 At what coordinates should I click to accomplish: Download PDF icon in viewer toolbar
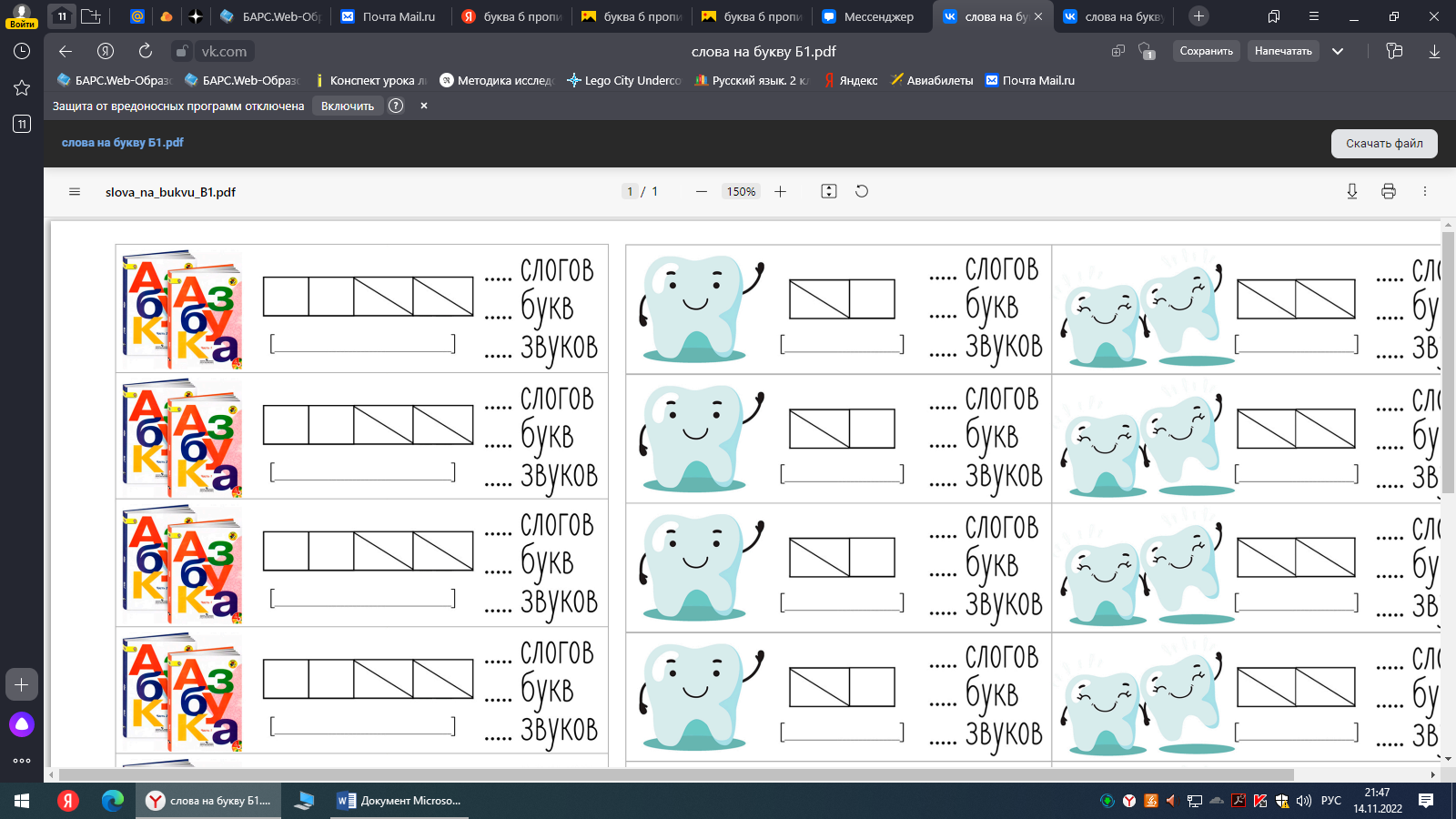click(x=1352, y=191)
